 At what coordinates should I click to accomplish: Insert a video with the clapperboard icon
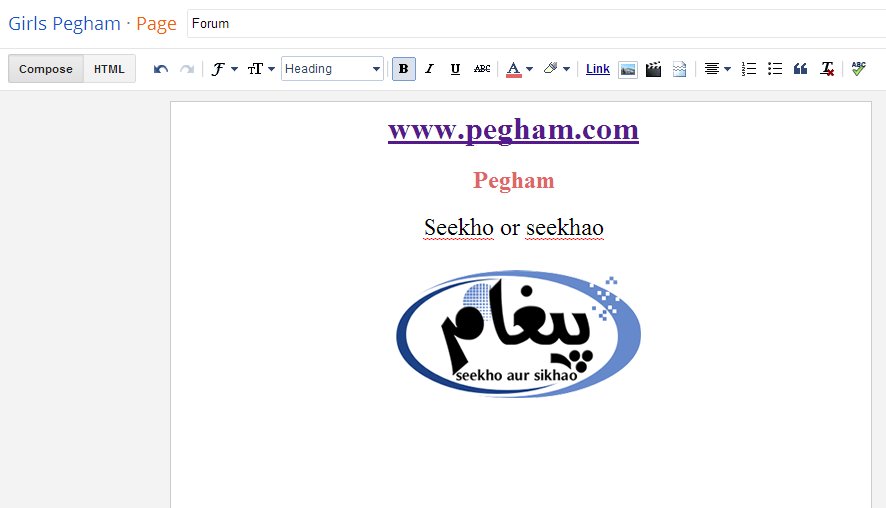[653, 70]
